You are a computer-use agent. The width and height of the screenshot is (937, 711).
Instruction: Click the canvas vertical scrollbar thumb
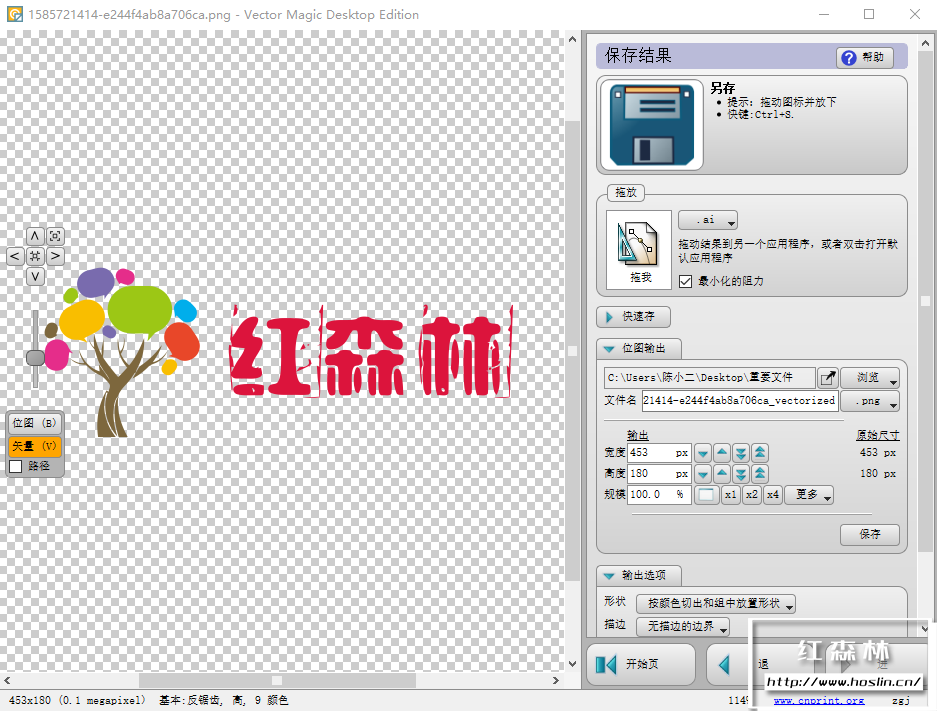(572, 351)
